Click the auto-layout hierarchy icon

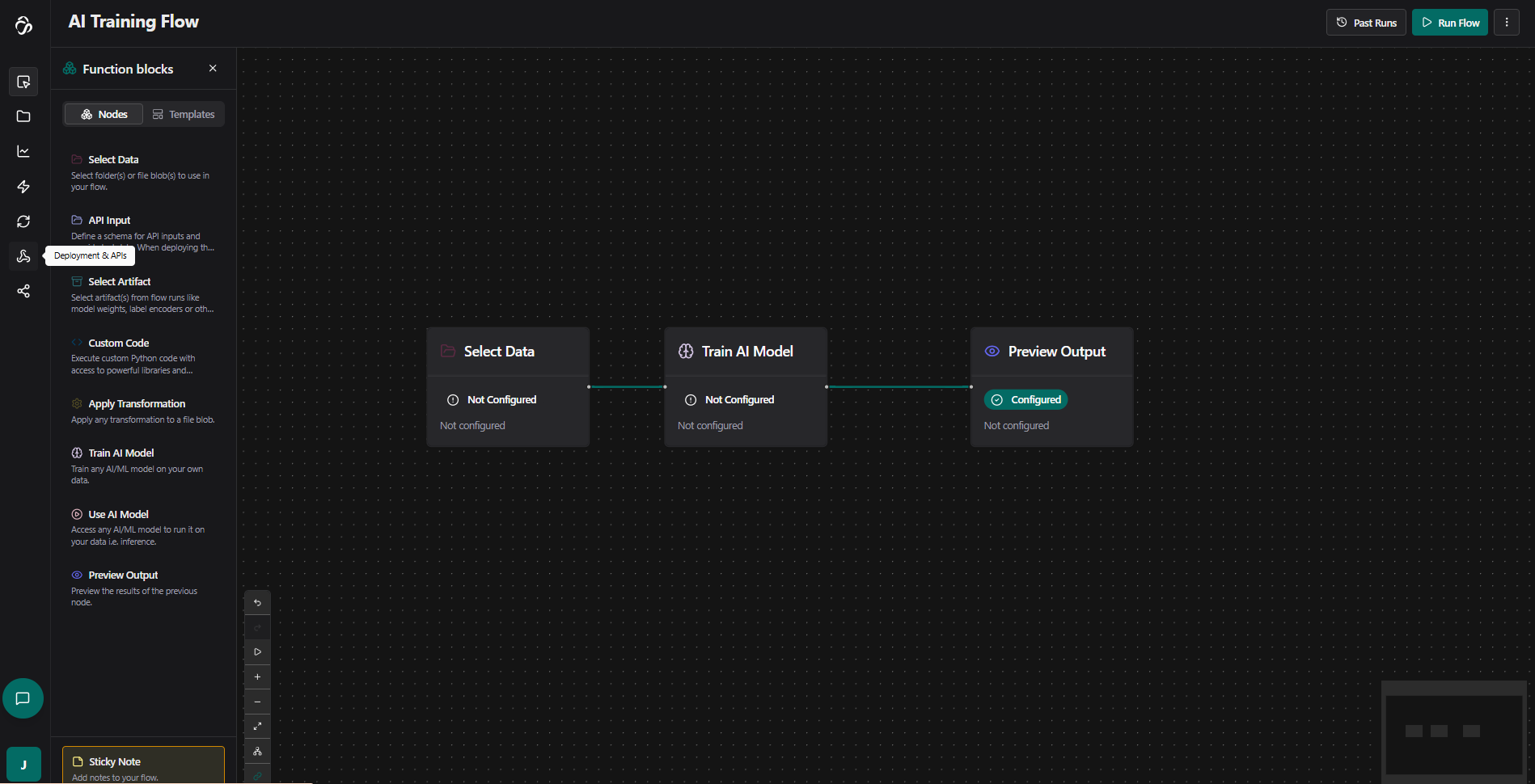point(257,752)
